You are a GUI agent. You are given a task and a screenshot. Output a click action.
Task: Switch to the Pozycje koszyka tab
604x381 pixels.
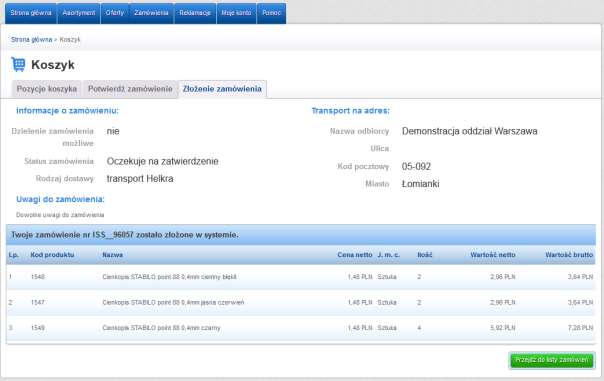(47, 89)
